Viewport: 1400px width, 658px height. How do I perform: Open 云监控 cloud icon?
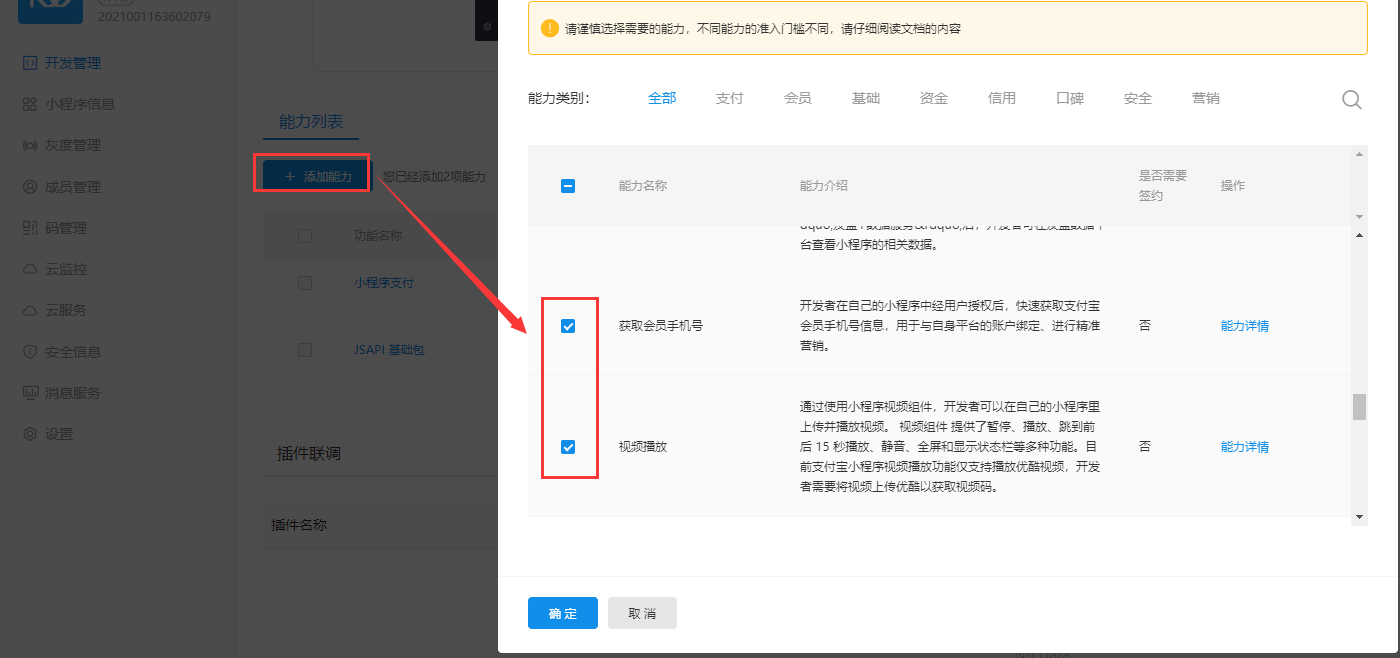tap(30, 269)
